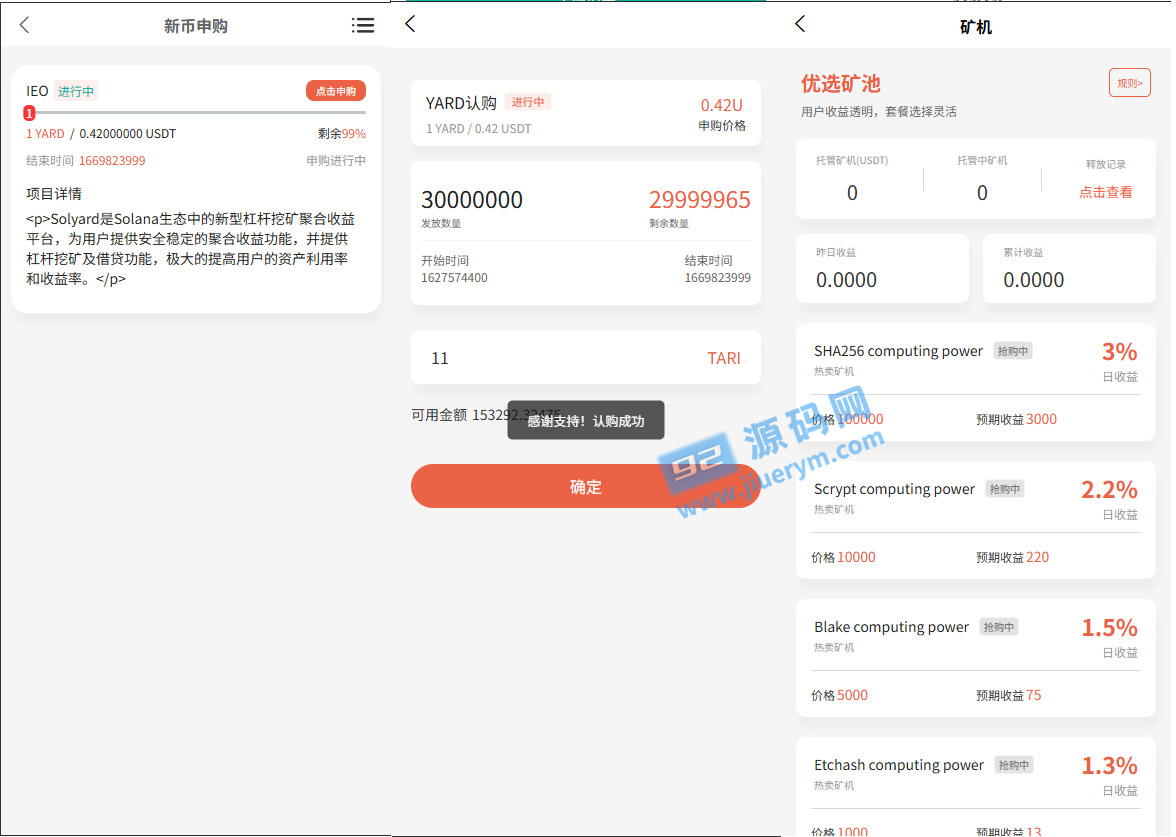Click the 剩余99% remaining text
The height and width of the screenshot is (837, 1176).
point(341,134)
